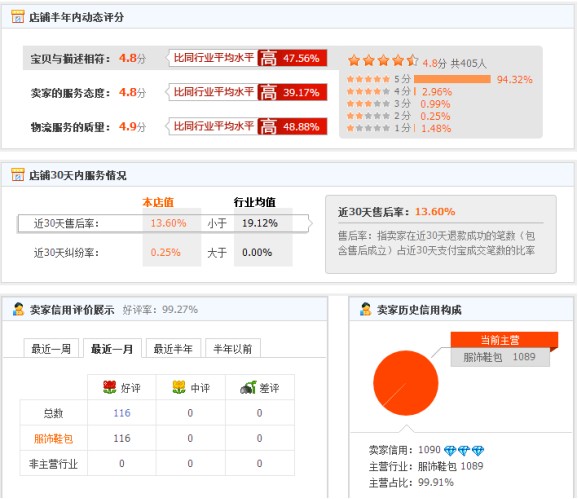
Task: Click the 当前主营 orange label
Action: (504, 339)
